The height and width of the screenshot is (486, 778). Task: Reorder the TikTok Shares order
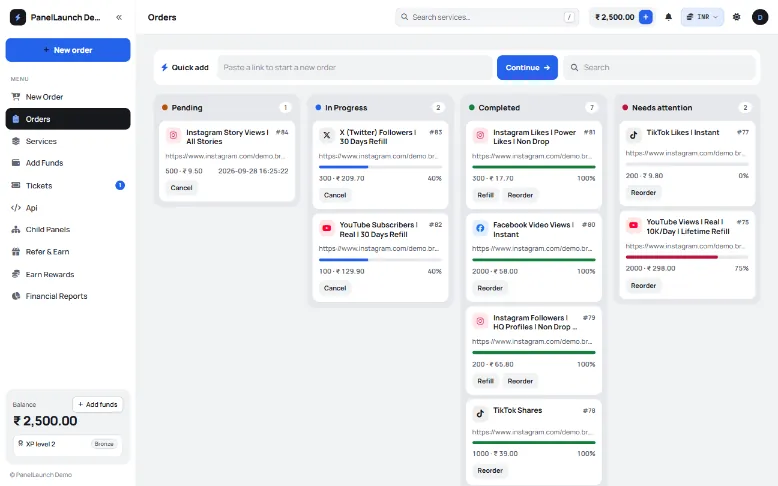[x=490, y=471]
